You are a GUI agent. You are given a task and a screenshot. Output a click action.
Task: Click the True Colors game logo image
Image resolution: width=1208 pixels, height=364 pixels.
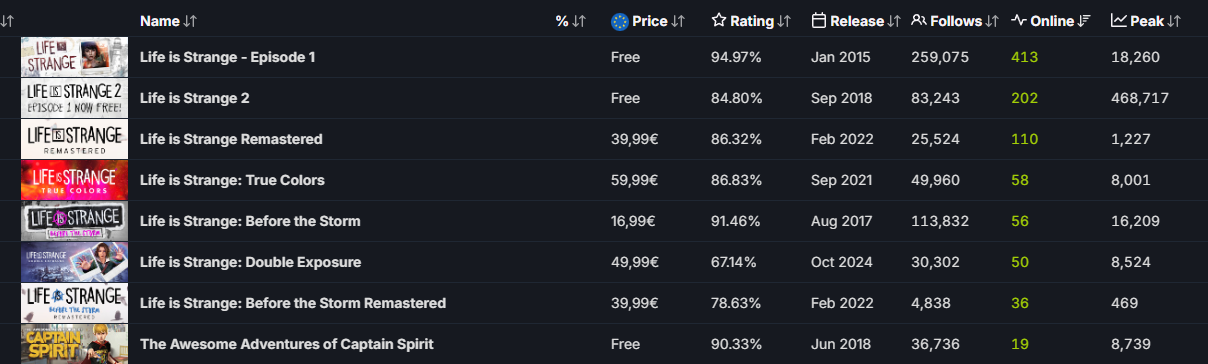click(x=74, y=180)
